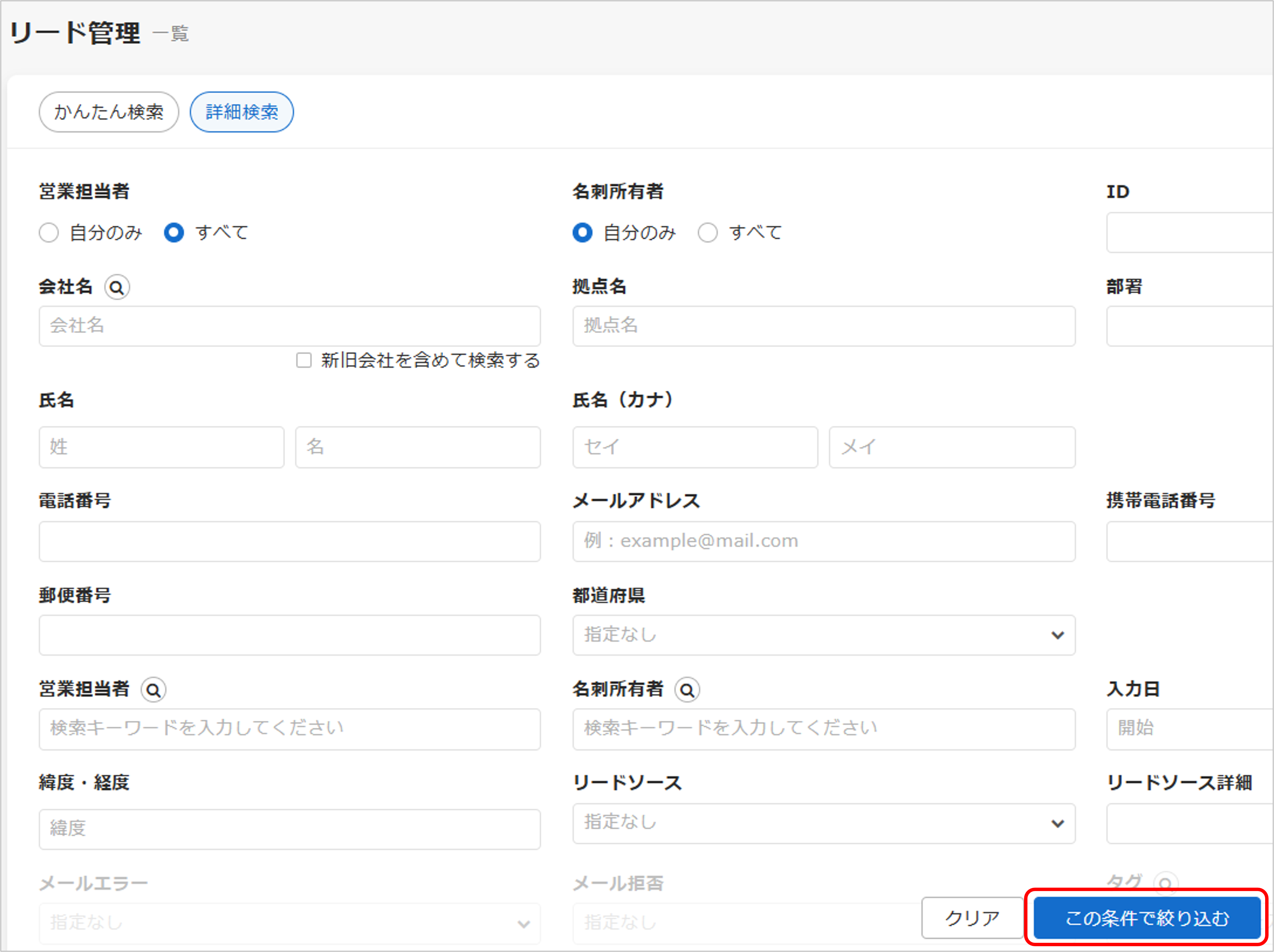The width and height of the screenshot is (1274, 952).
Task: Open the リードソース dropdown
Action: (x=823, y=824)
